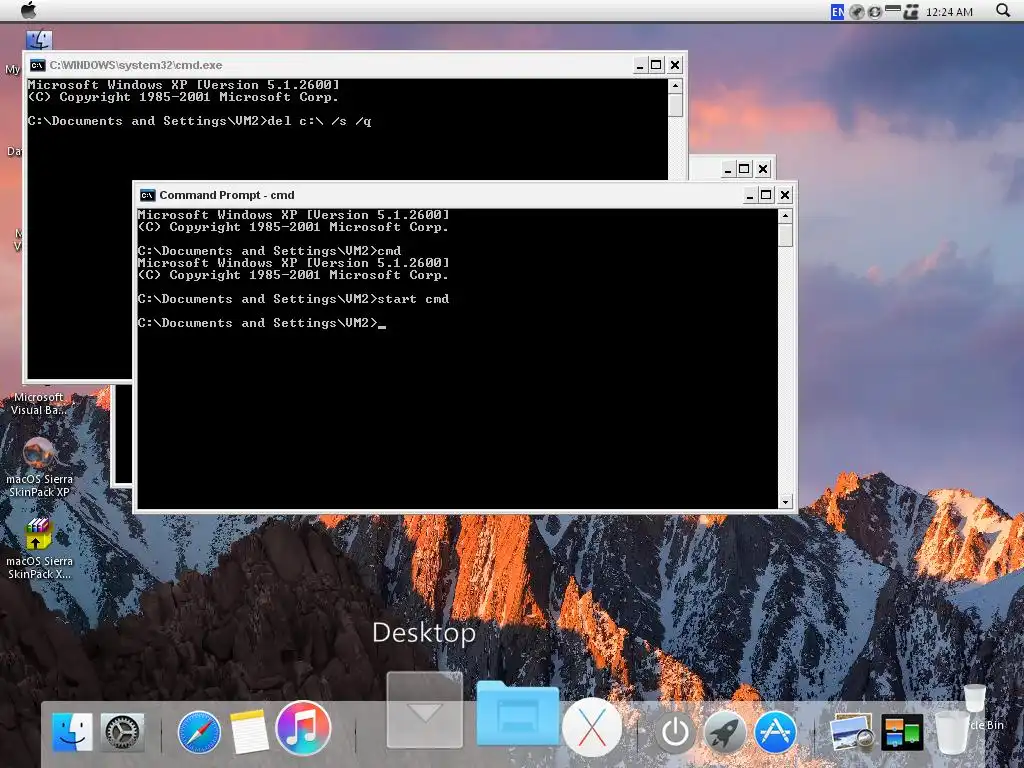Close the hidden middle window behind Command Prompt
1024x768 pixels.
coord(763,169)
